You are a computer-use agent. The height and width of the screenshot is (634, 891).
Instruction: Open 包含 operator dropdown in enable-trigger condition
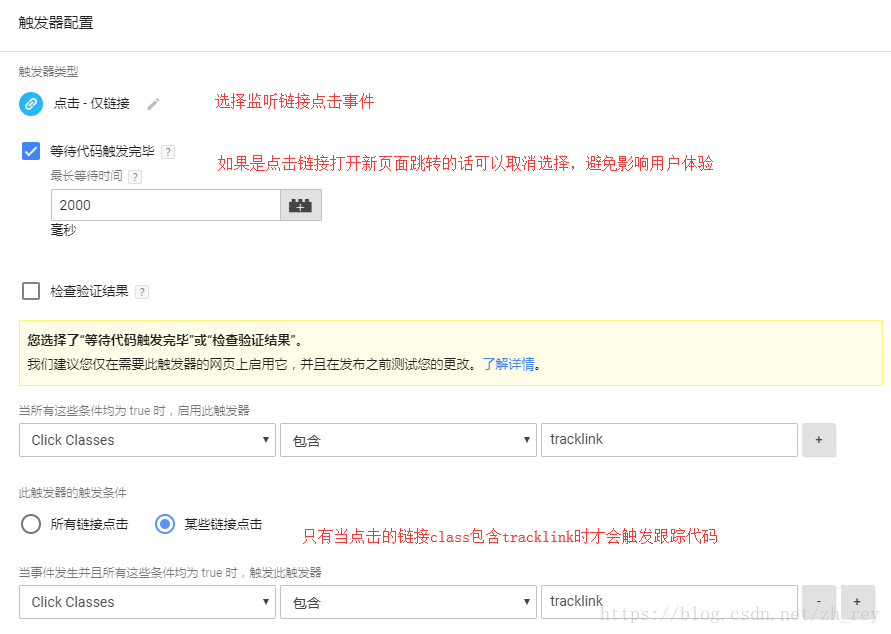(x=408, y=440)
